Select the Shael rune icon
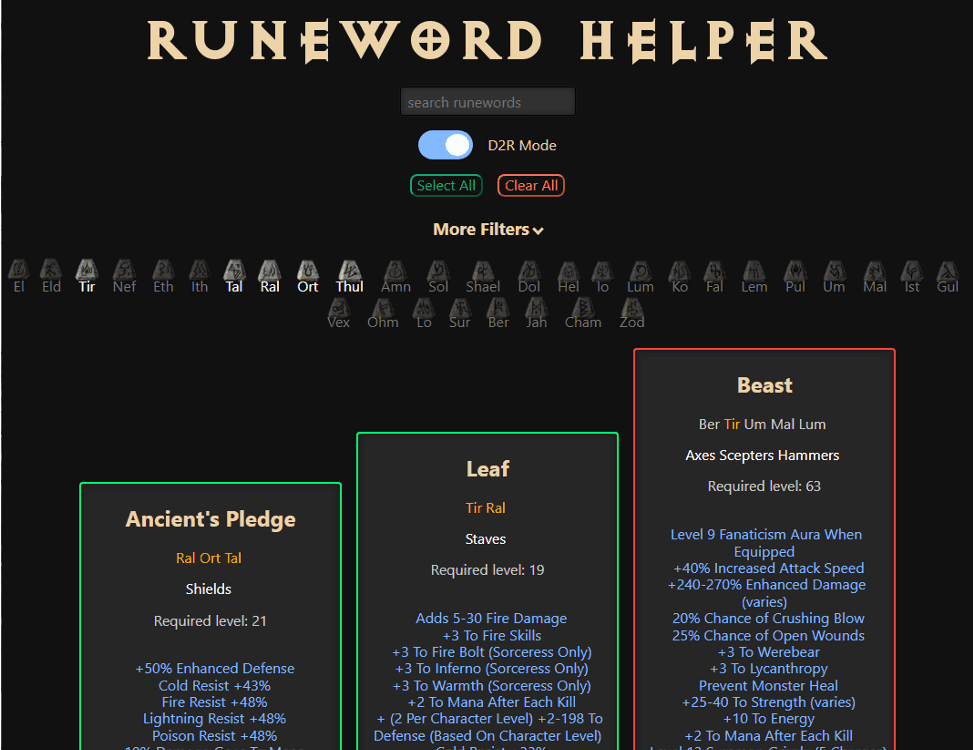 tap(483, 270)
